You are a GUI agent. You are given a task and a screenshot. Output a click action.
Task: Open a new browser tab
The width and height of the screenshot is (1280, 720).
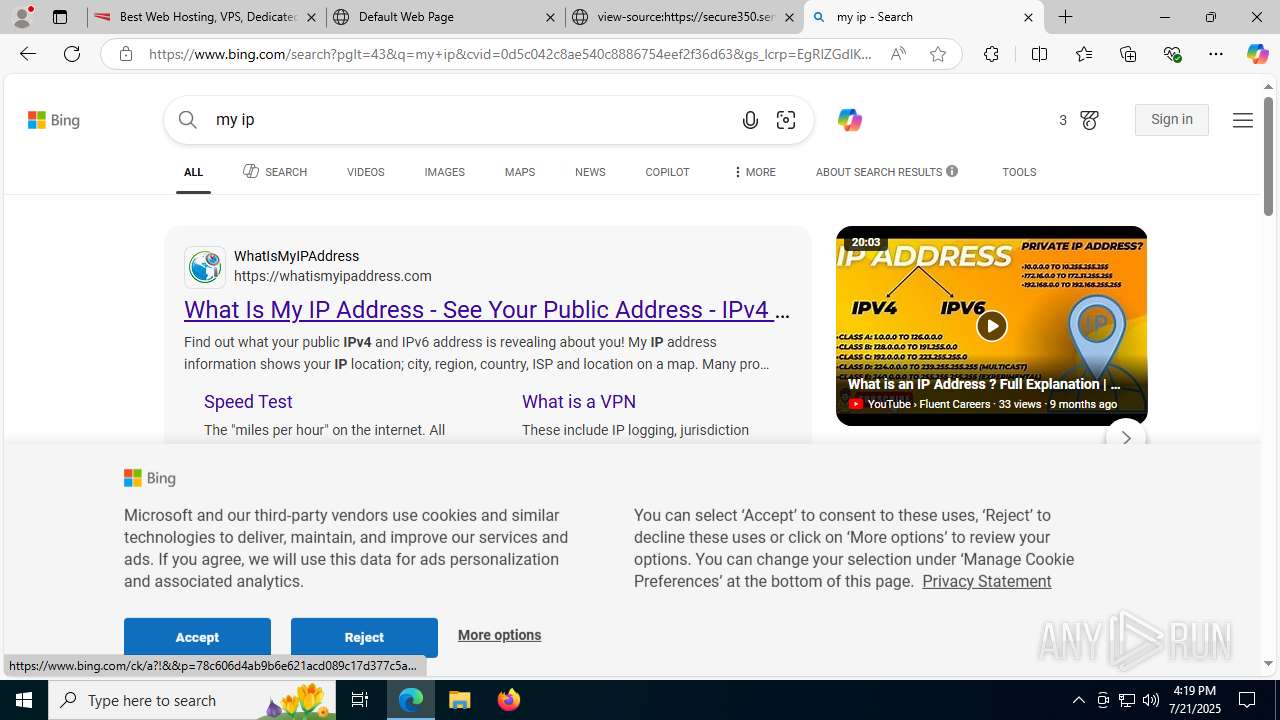tap(1066, 17)
